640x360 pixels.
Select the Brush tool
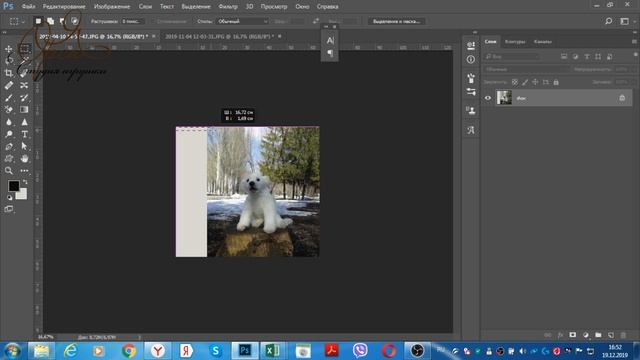[9, 98]
